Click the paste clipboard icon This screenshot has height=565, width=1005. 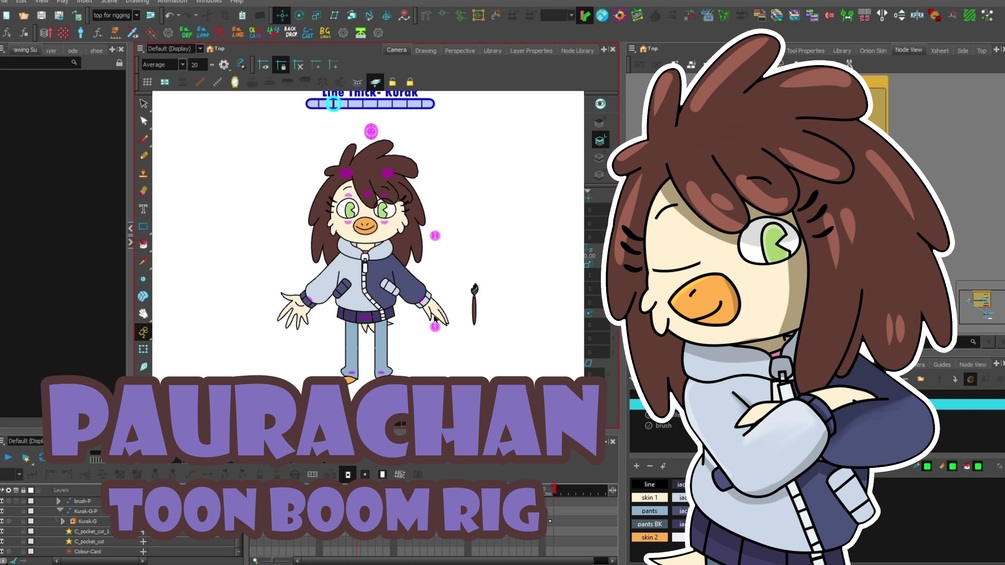(x=242, y=15)
